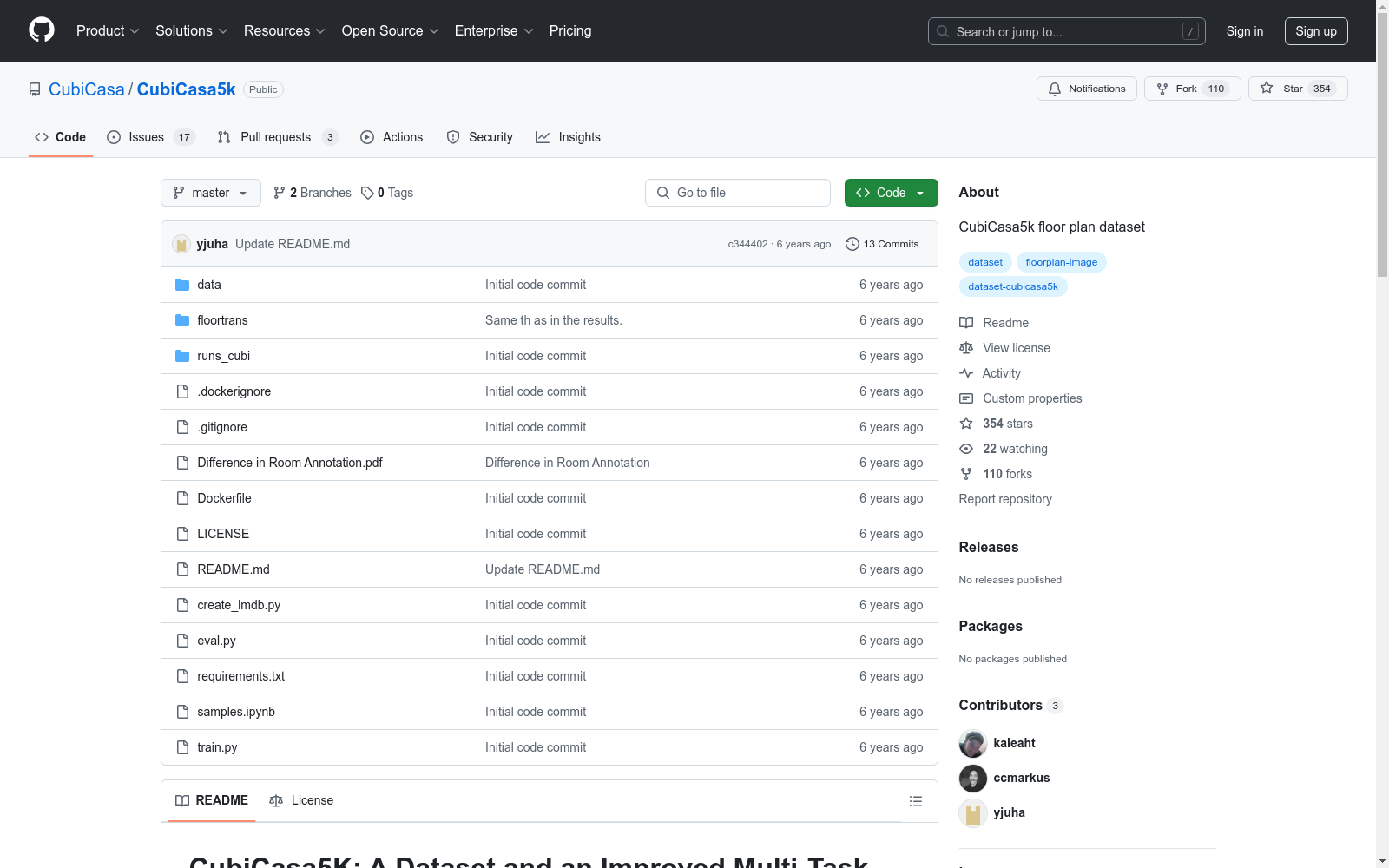Expand the Enterprise menu
1389x868 pixels.
coord(494,30)
